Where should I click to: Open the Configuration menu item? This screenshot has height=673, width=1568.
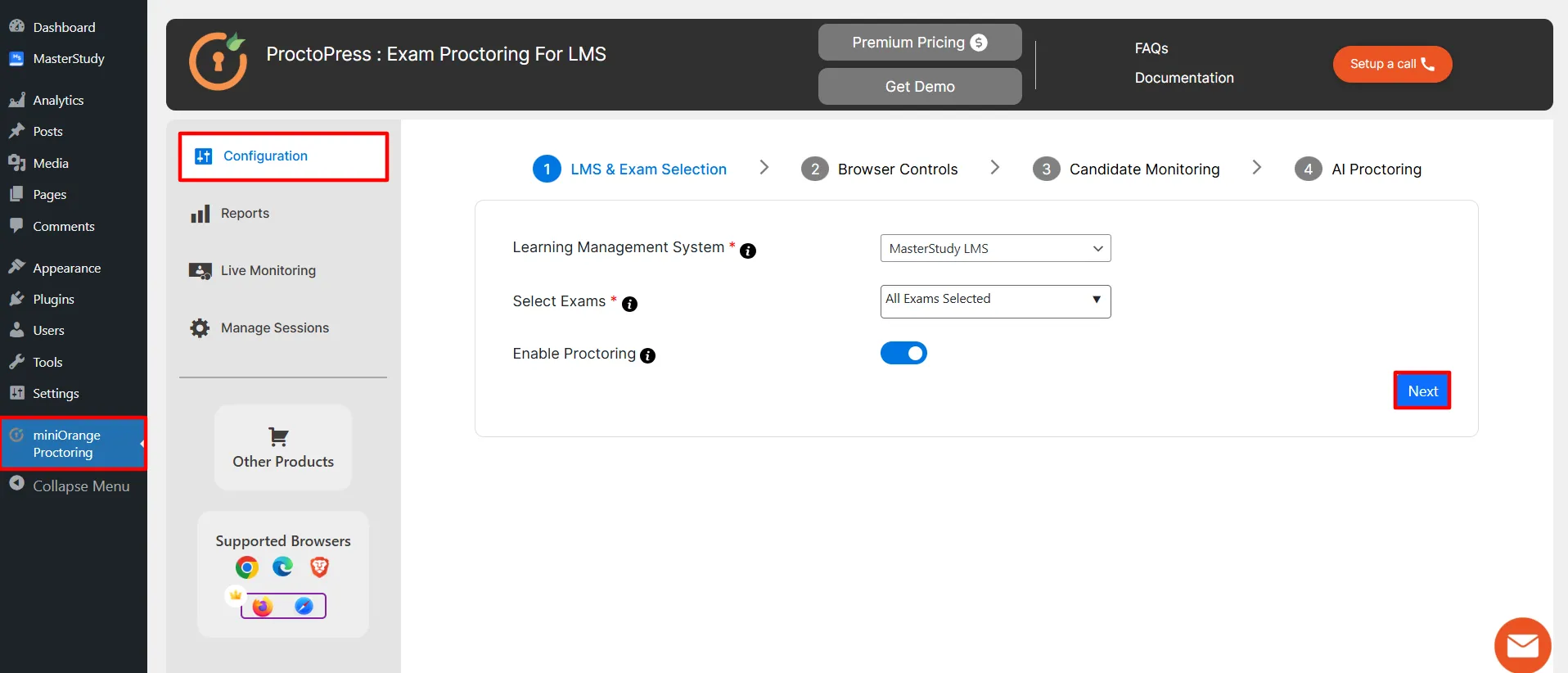283,156
